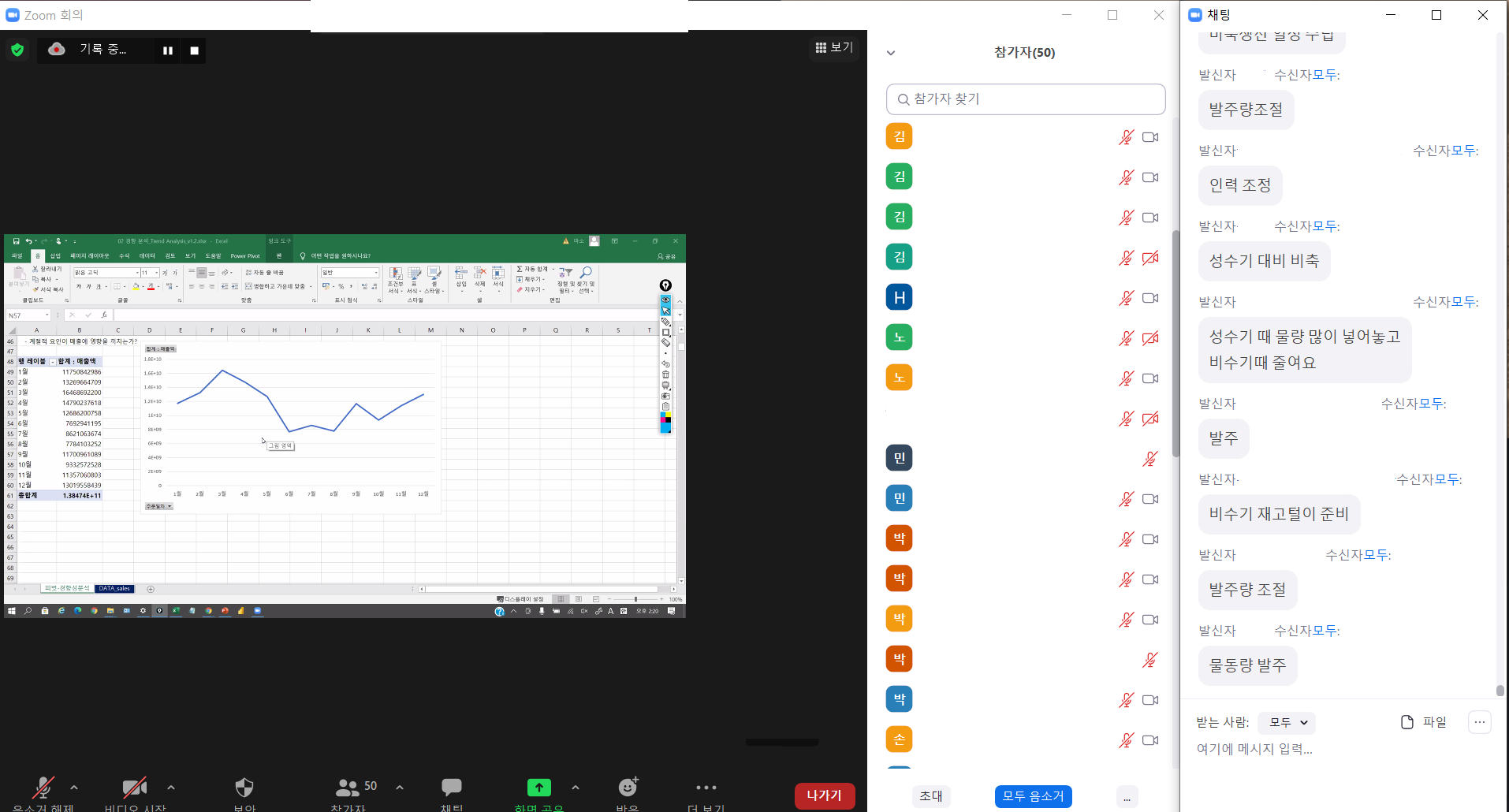Click the 모두 음소거 mute all button
Screen dimensions: 1509x812
click(1033, 796)
